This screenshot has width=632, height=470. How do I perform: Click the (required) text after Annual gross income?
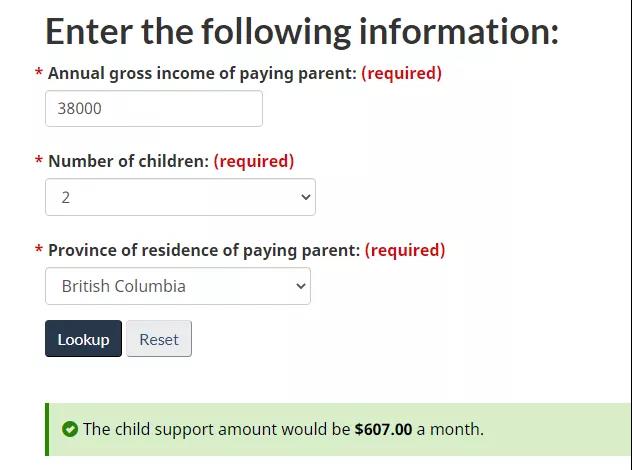click(x=401, y=74)
